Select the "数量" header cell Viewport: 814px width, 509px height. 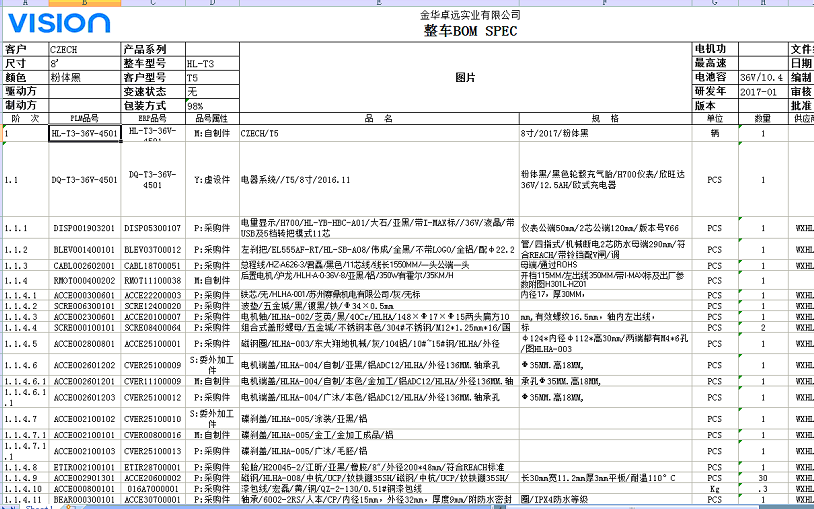click(763, 118)
